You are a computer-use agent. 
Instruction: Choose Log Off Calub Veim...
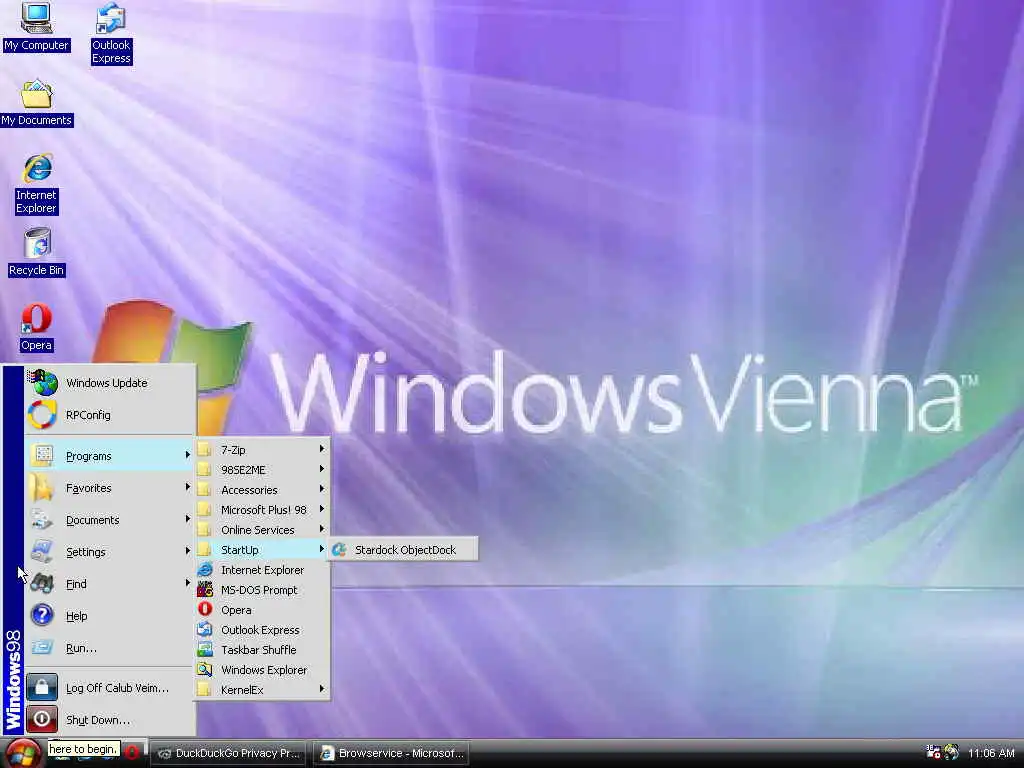110,688
